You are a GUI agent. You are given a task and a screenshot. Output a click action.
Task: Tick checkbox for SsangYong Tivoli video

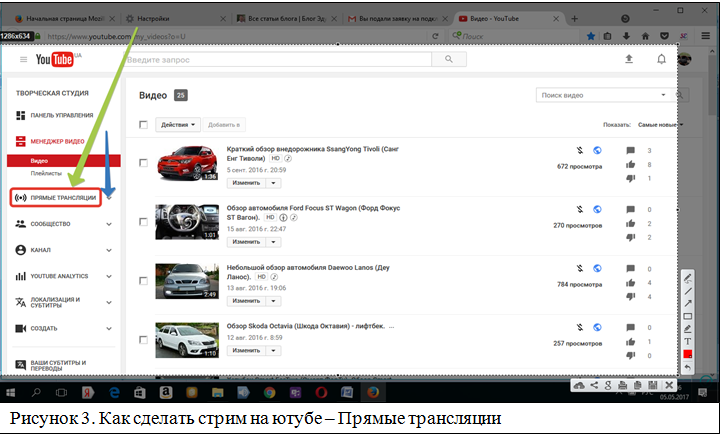[x=144, y=162]
